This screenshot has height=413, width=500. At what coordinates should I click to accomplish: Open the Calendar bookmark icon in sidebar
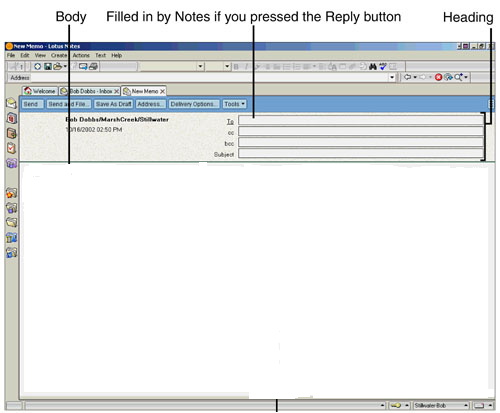tap(11, 118)
